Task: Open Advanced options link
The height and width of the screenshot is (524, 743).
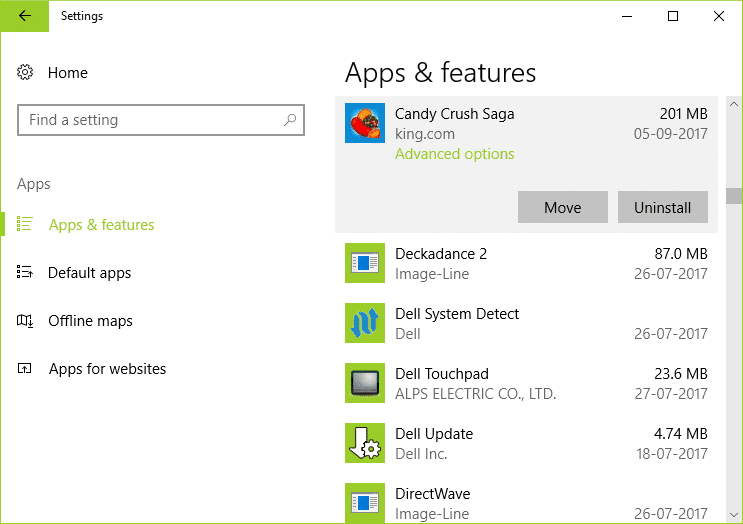Action: coord(454,154)
